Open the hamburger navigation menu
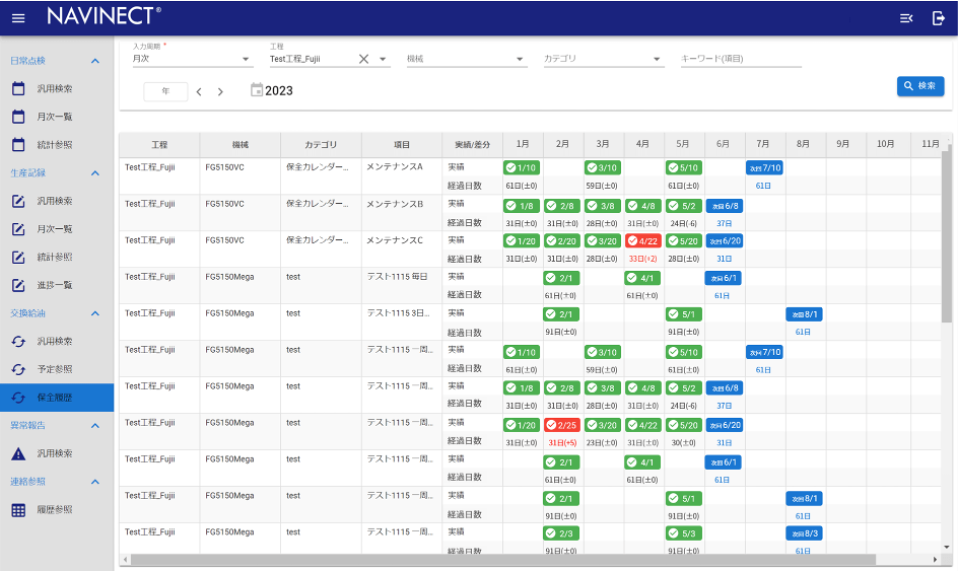The height and width of the screenshot is (572, 958). tap(18, 18)
